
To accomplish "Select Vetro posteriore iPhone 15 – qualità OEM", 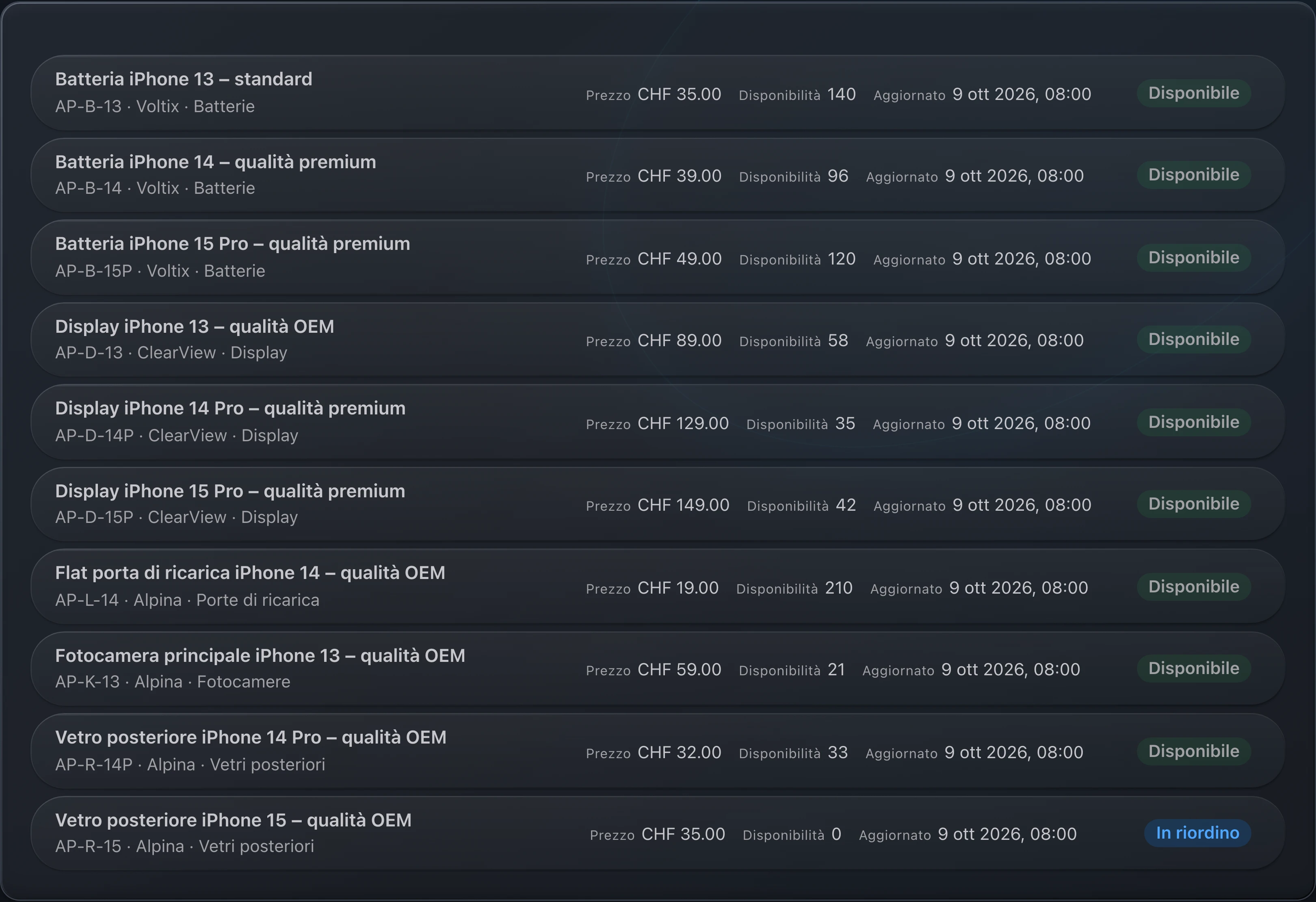I will tap(658, 833).
